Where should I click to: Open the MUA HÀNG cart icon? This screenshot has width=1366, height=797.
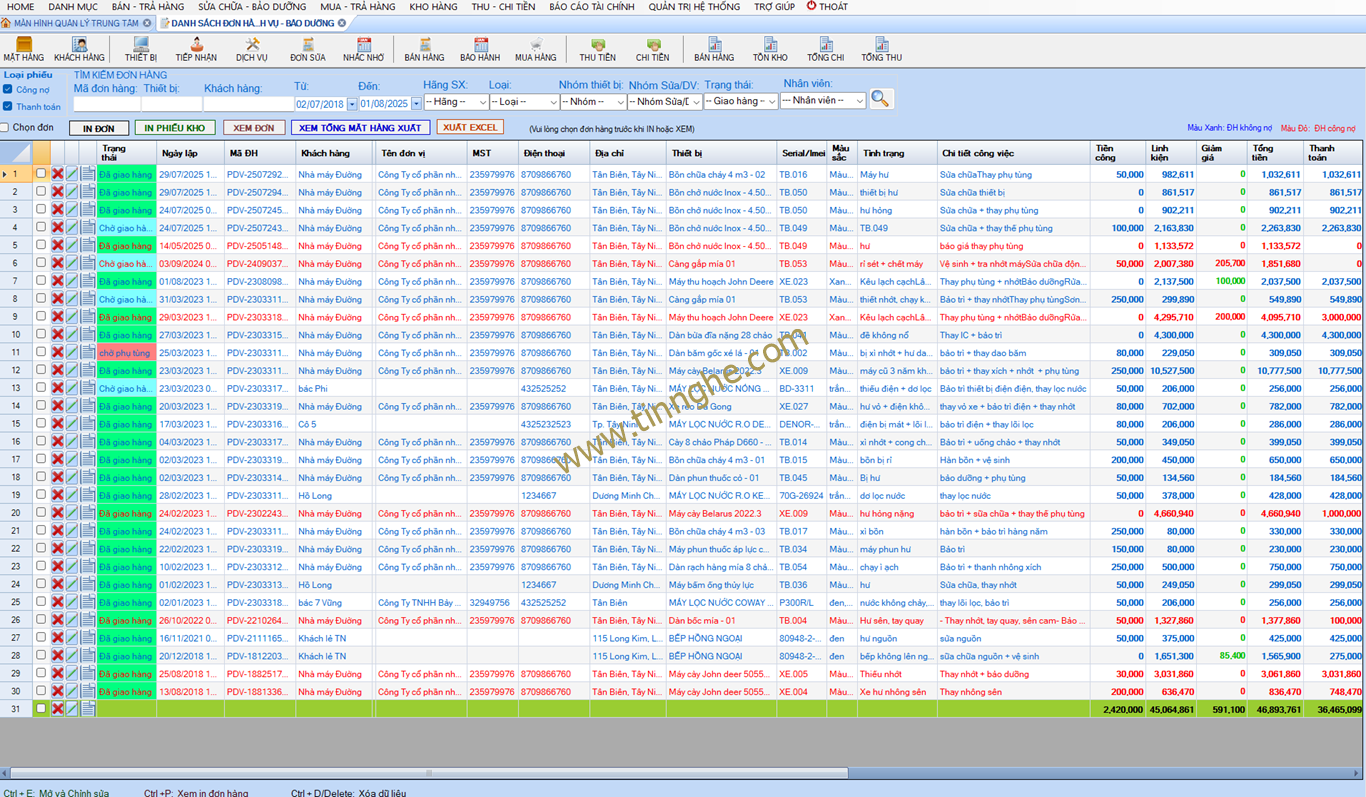pos(536,49)
